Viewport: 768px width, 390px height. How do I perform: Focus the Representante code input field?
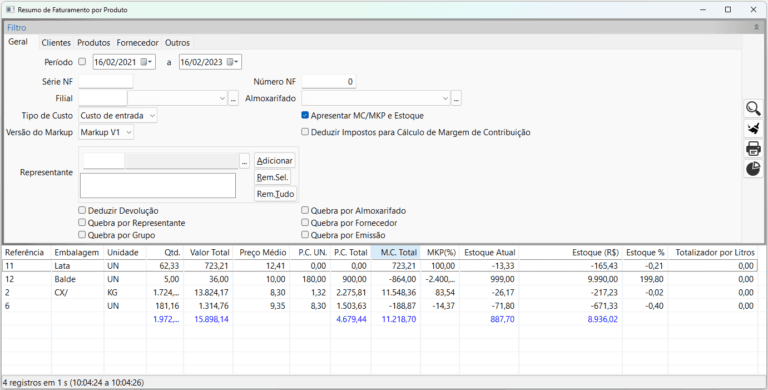104,161
